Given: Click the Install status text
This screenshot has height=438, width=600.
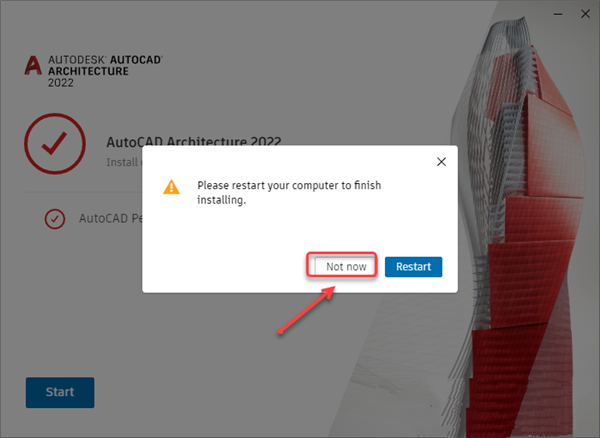Looking at the screenshot, I should point(124,162).
